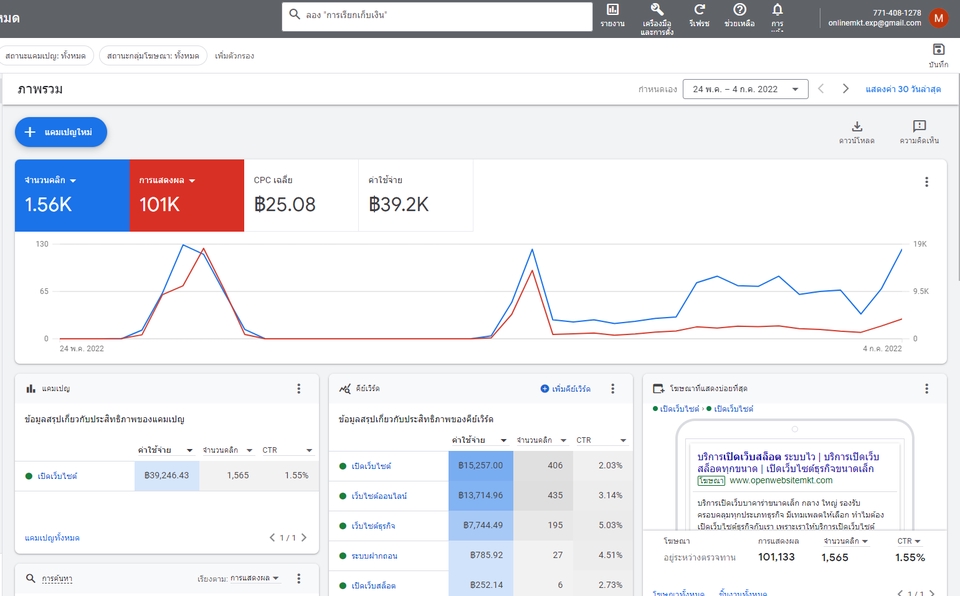This screenshot has width=960, height=596.
Task: Open the scorecard chart three-dot menu
Action: coord(926,182)
